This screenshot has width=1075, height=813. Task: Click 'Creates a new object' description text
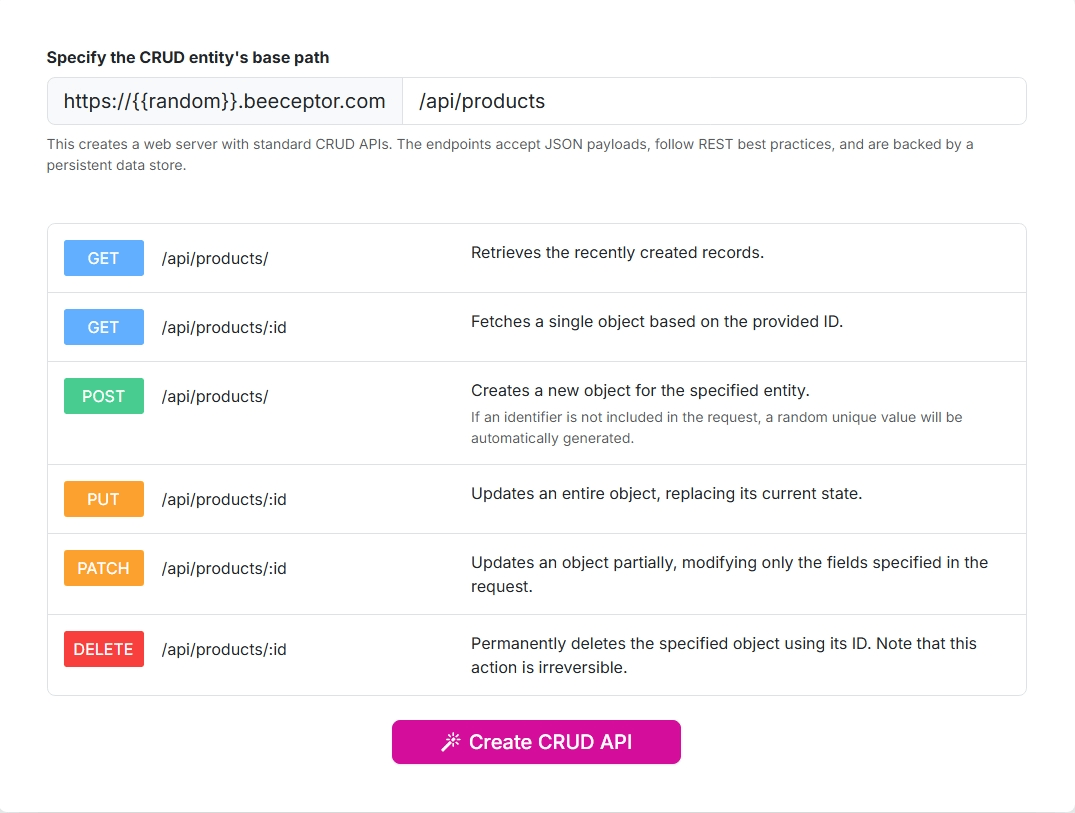tap(640, 390)
